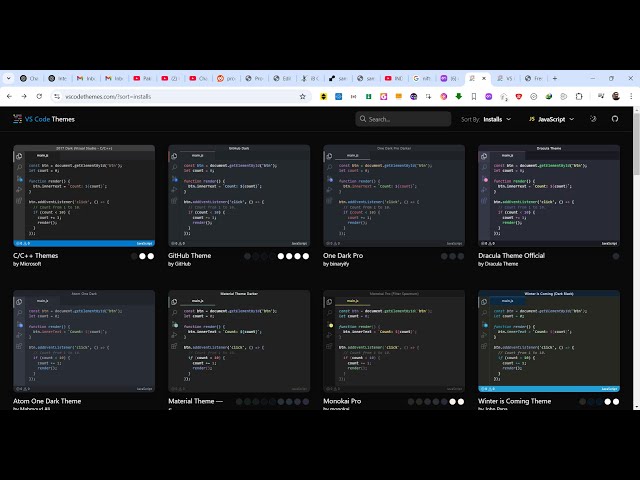
Task: Click the VS Code Themes logo icon
Action: 17,119
